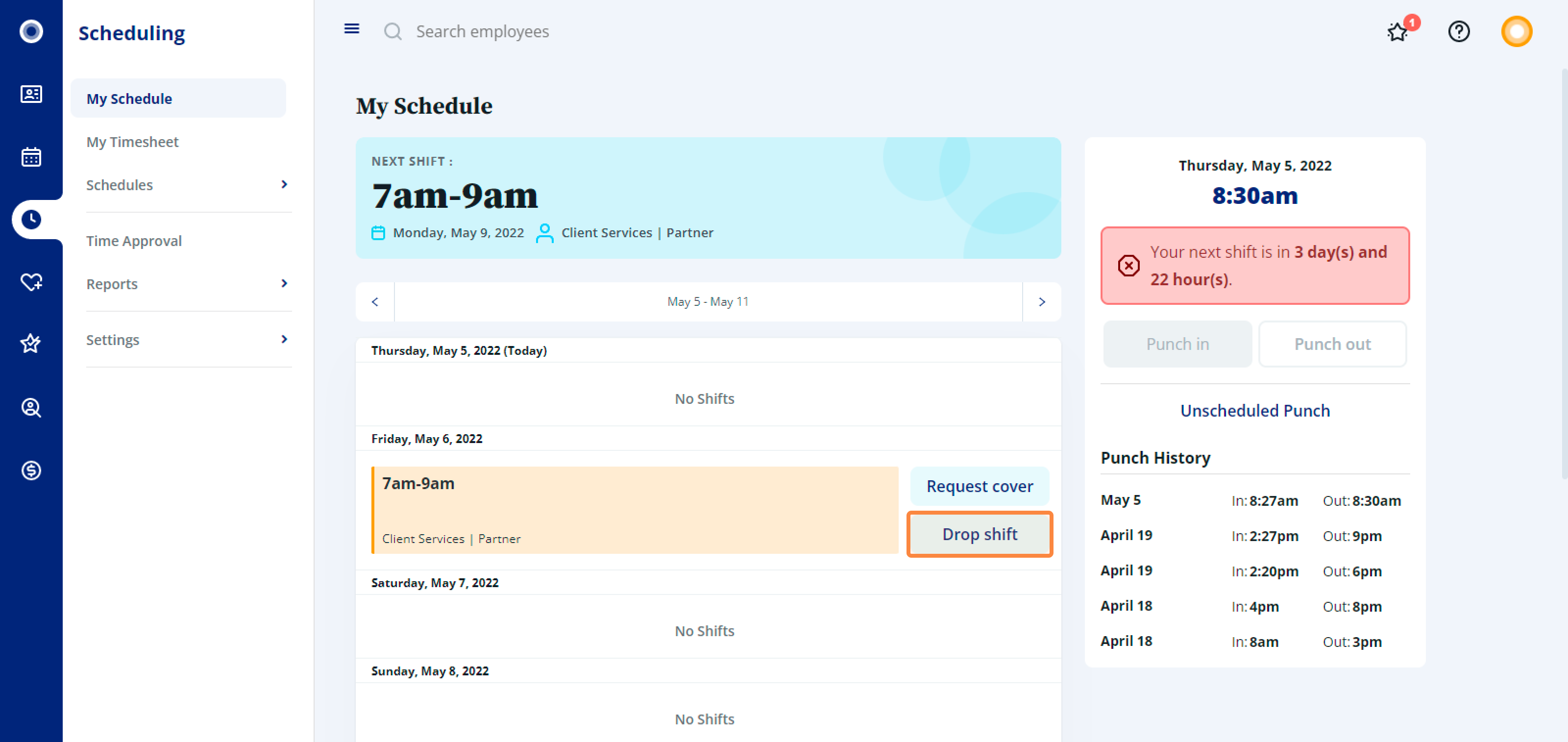Expand the Schedules submenu
Viewport: 1568px width, 742px height.
284,184
